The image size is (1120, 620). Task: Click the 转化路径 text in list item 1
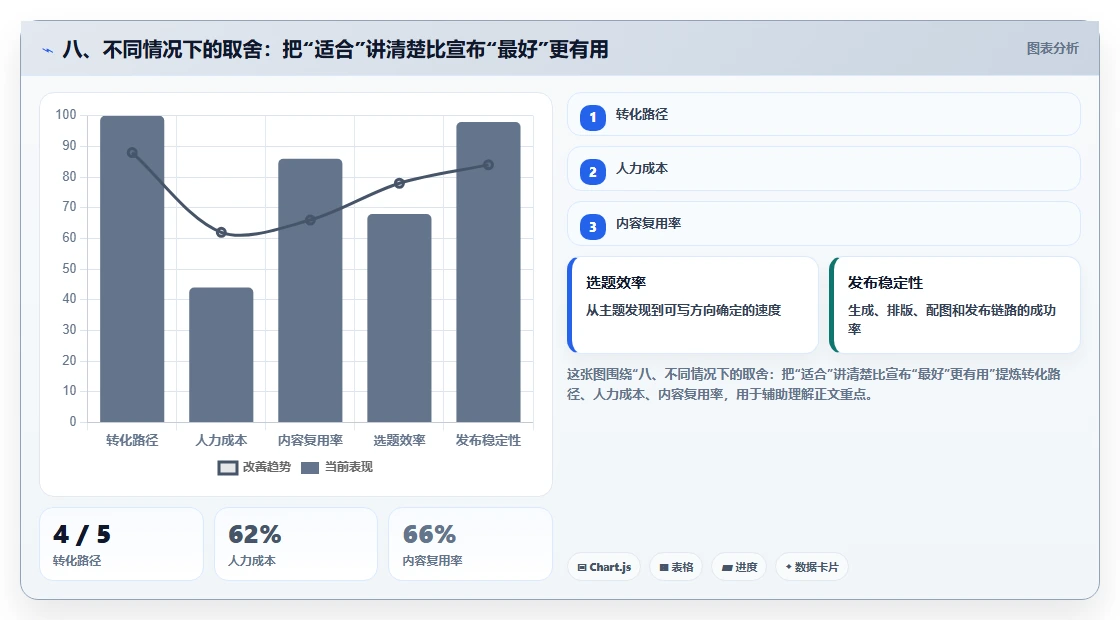642,114
